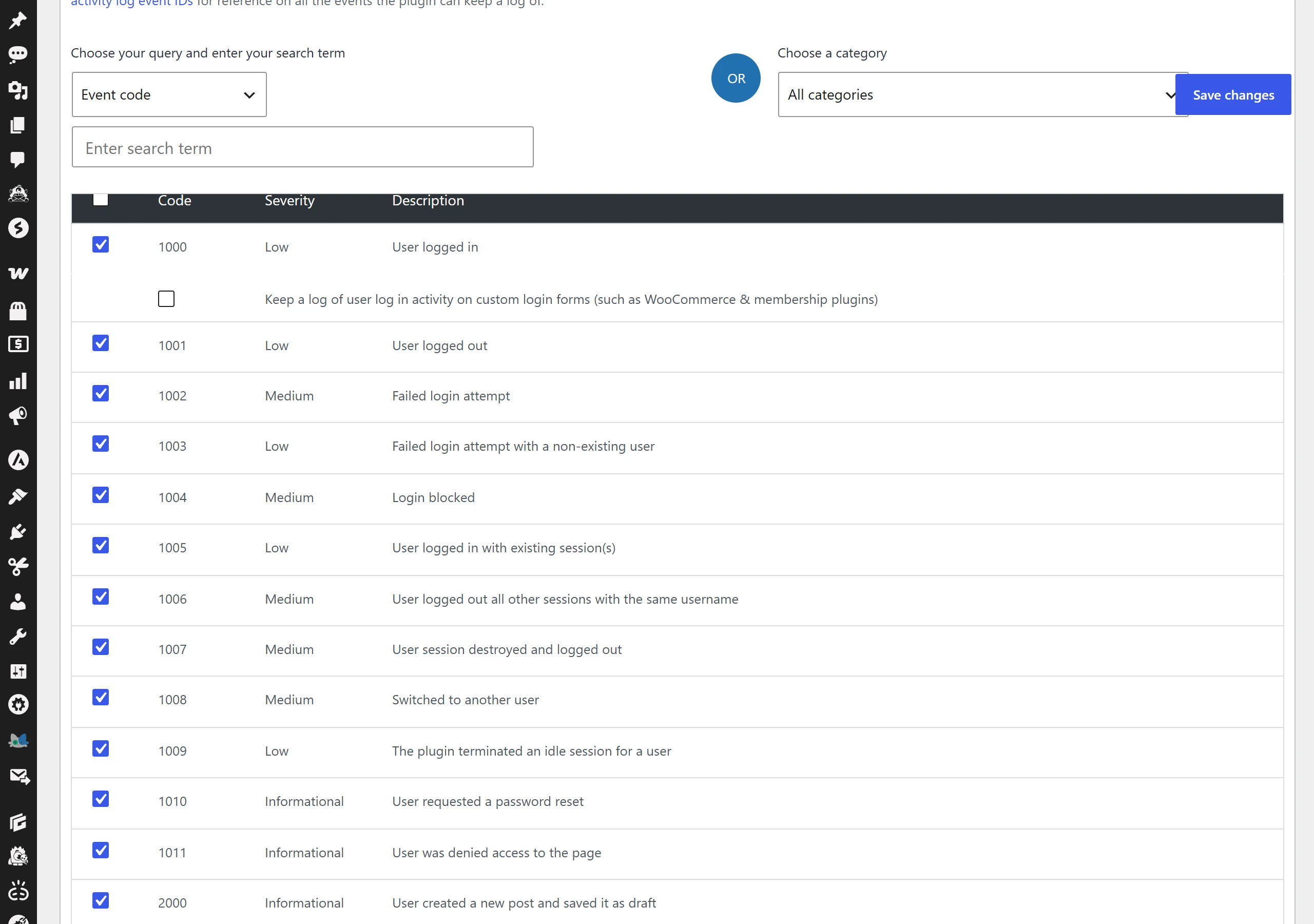The image size is (1314, 924).
Task: Click 'User session destroyed and logged out' text
Action: tap(507, 649)
